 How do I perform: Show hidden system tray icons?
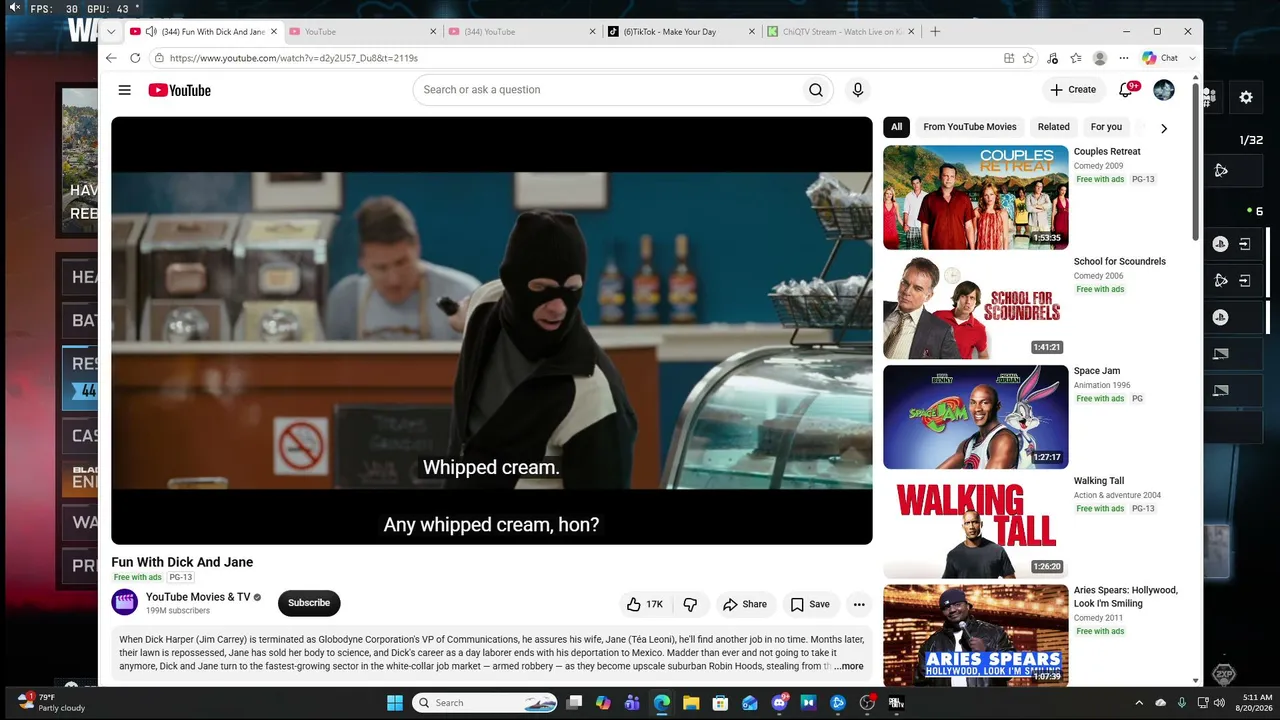click(x=1139, y=703)
